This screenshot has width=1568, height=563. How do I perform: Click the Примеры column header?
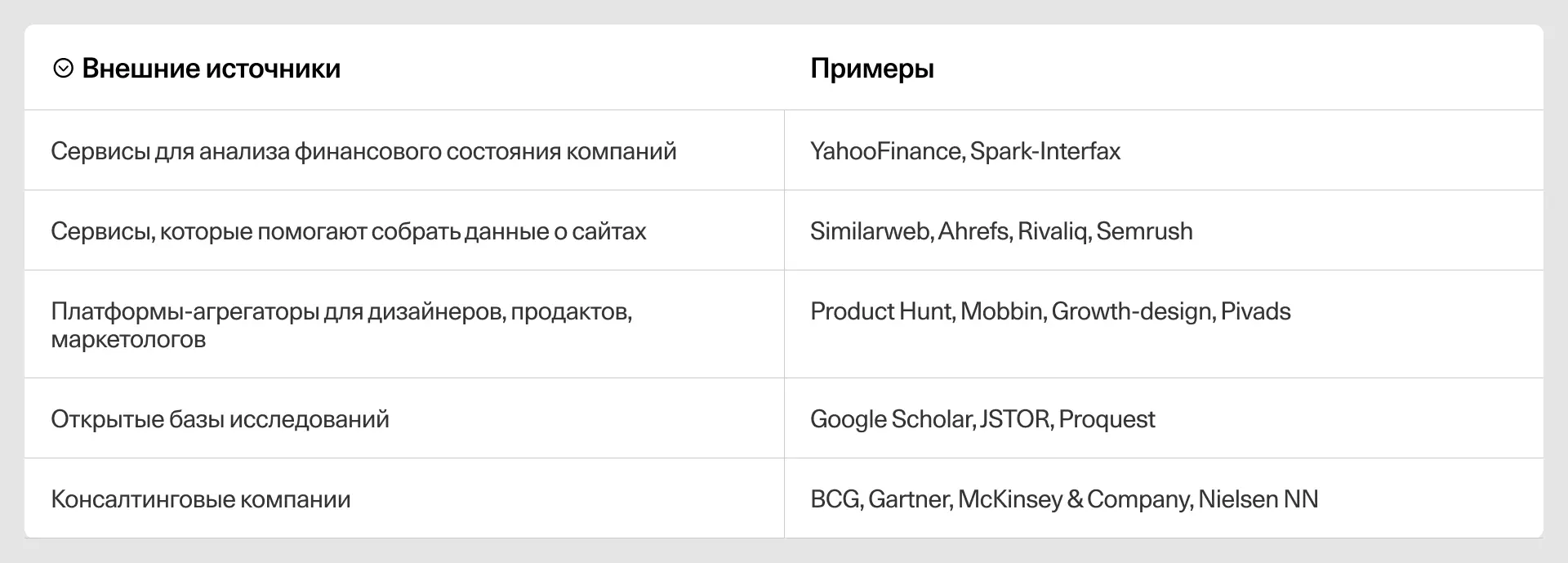click(871, 69)
